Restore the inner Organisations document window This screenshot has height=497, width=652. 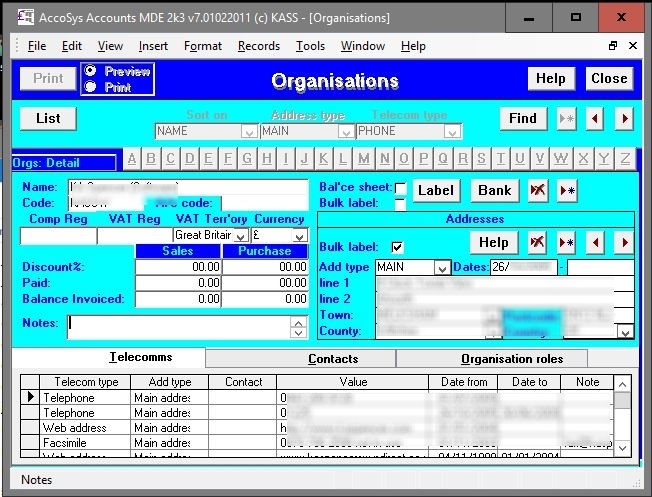pyautogui.click(x=613, y=46)
